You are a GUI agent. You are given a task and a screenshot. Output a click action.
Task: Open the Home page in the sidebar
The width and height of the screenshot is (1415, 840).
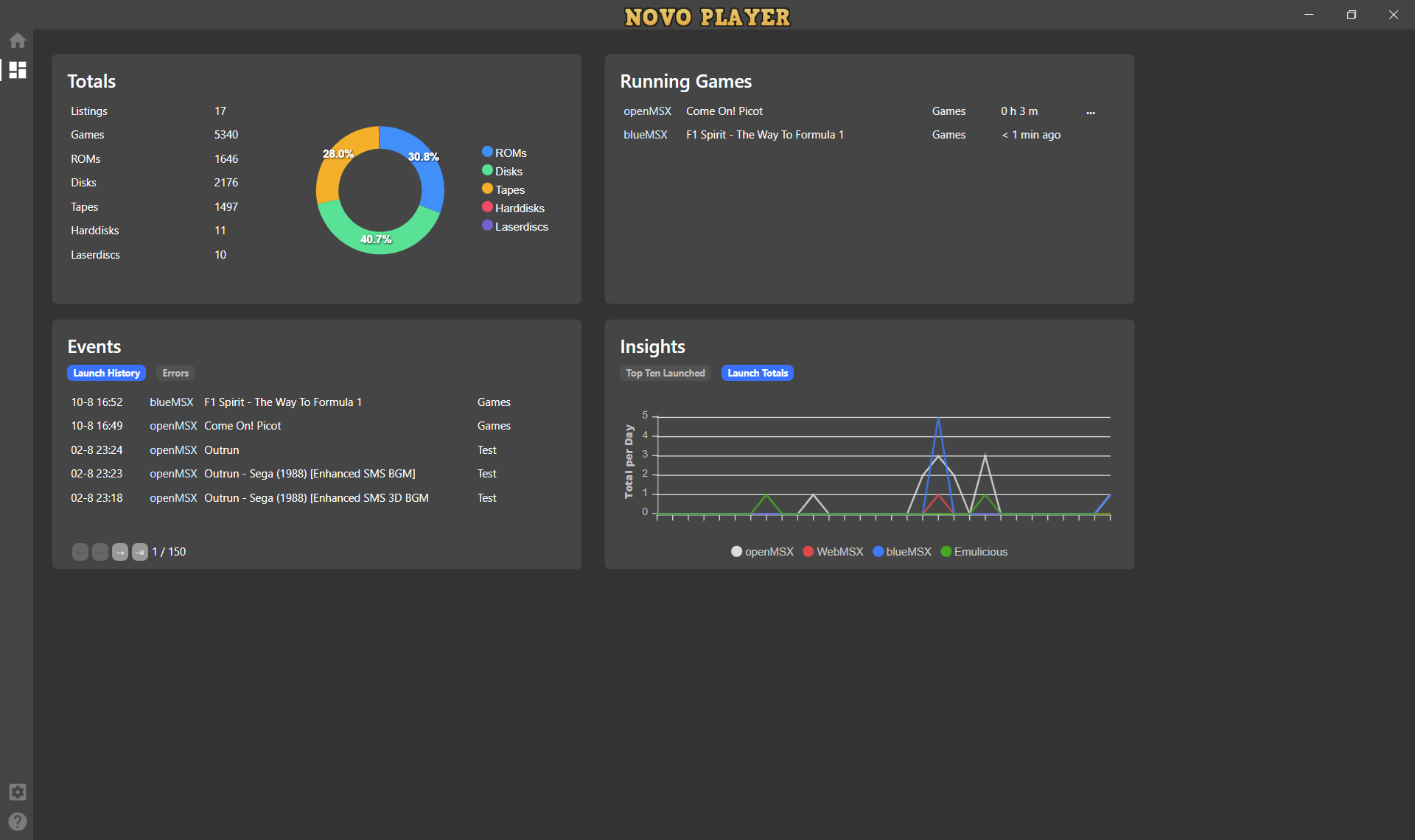[18, 41]
